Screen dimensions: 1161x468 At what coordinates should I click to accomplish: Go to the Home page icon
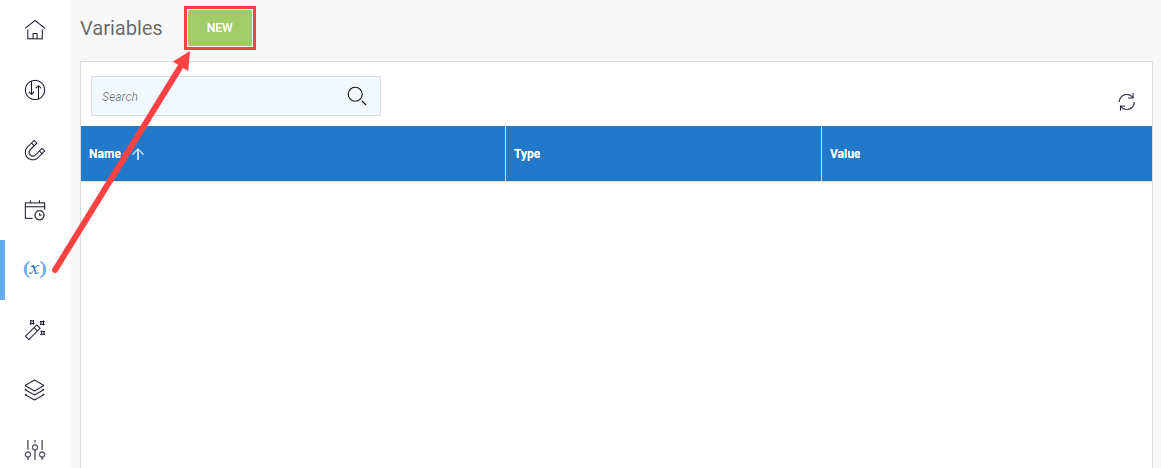click(x=35, y=30)
